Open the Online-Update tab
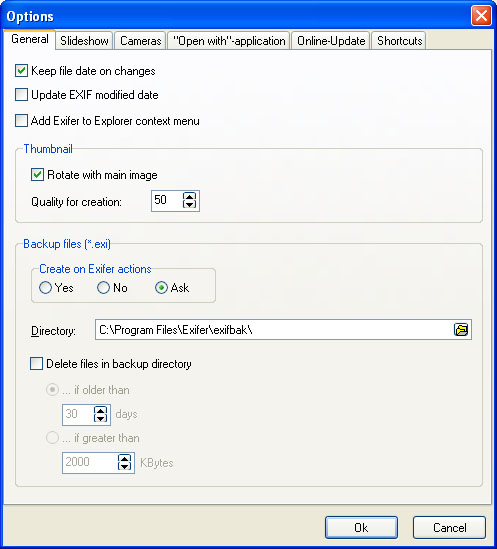The width and height of the screenshot is (497, 549). point(331,41)
